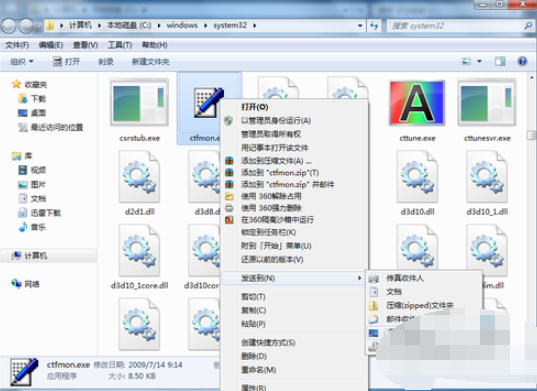Choose 复制(C) in context menu
This screenshot has width=537, height=391.
pos(295,310)
